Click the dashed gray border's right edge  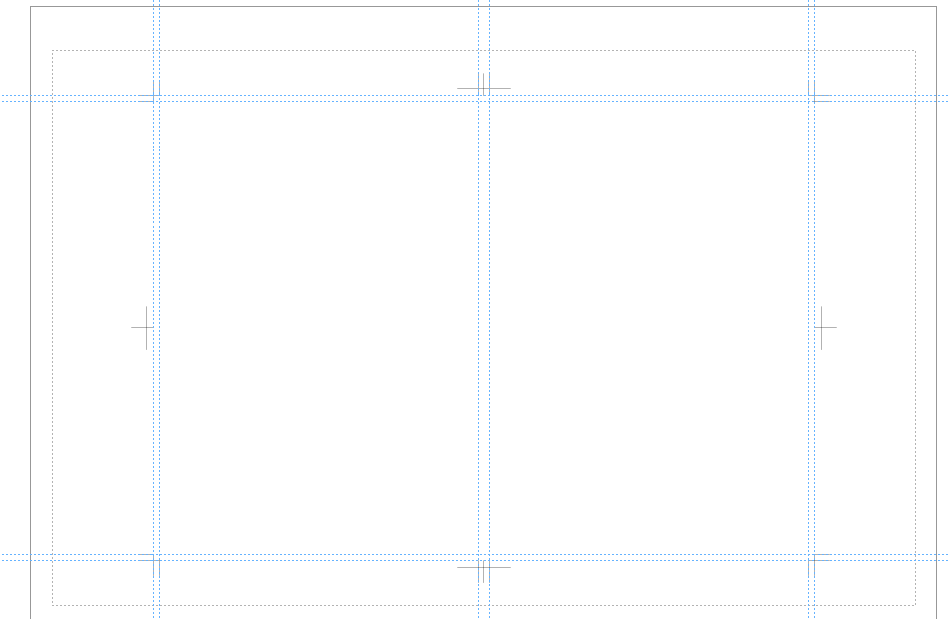tap(915, 328)
